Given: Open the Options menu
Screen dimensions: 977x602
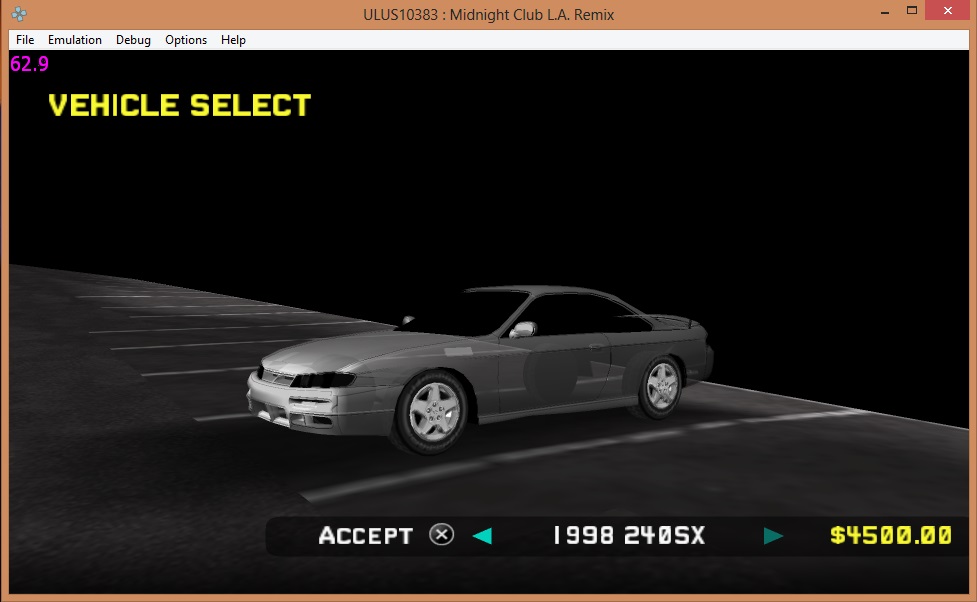Looking at the screenshot, I should pyautogui.click(x=186, y=40).
